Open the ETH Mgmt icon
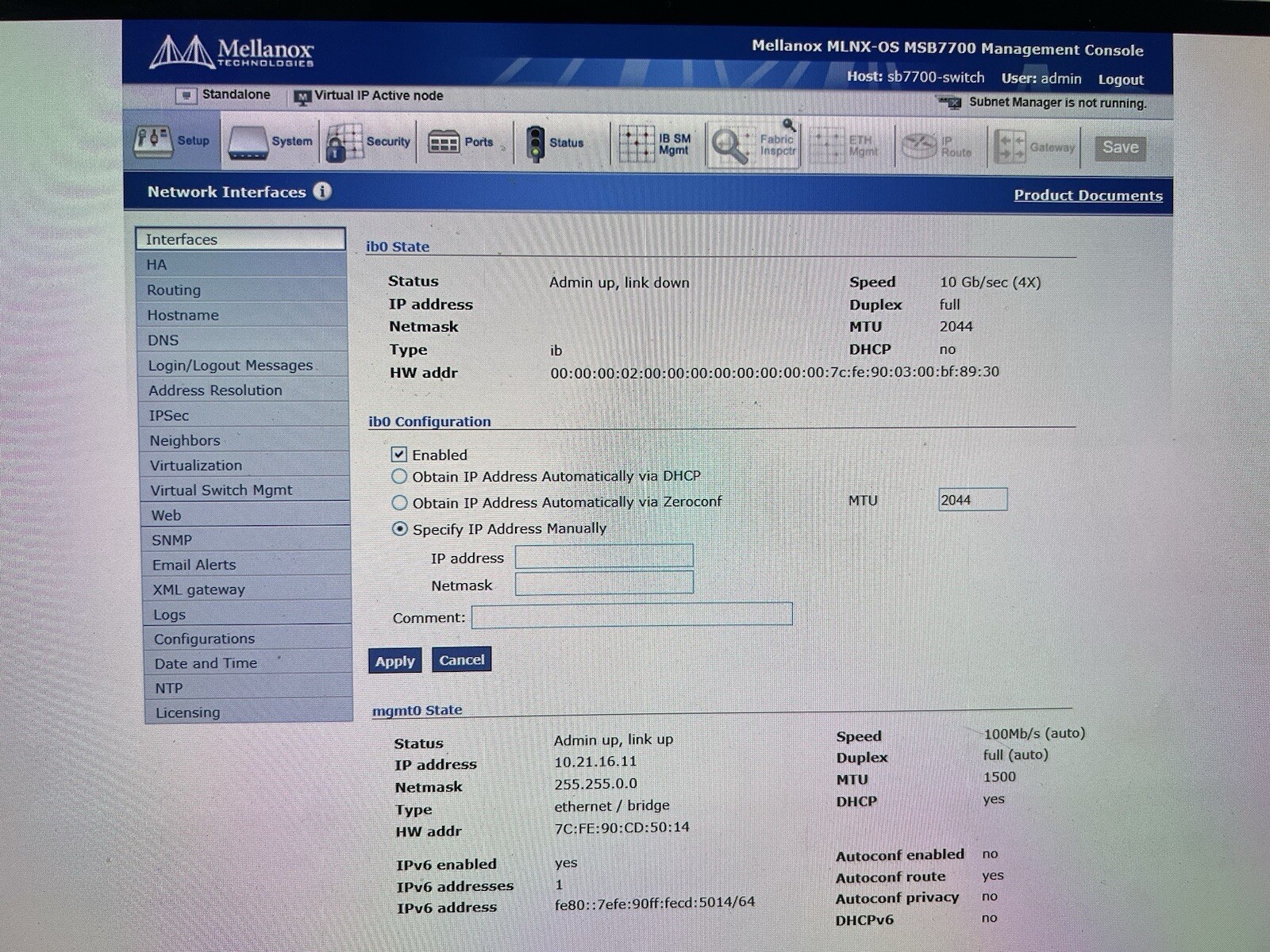This screenshot has height=952, width=1270. click(x=828, y=146)
